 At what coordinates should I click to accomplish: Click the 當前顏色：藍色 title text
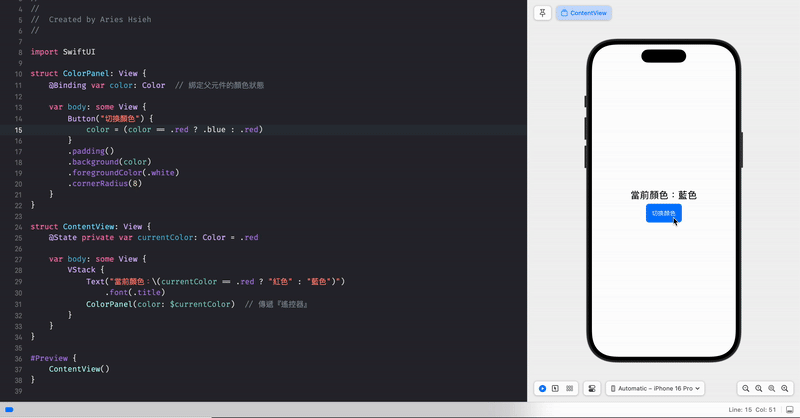pyautogui.click(x=663, y=195)
